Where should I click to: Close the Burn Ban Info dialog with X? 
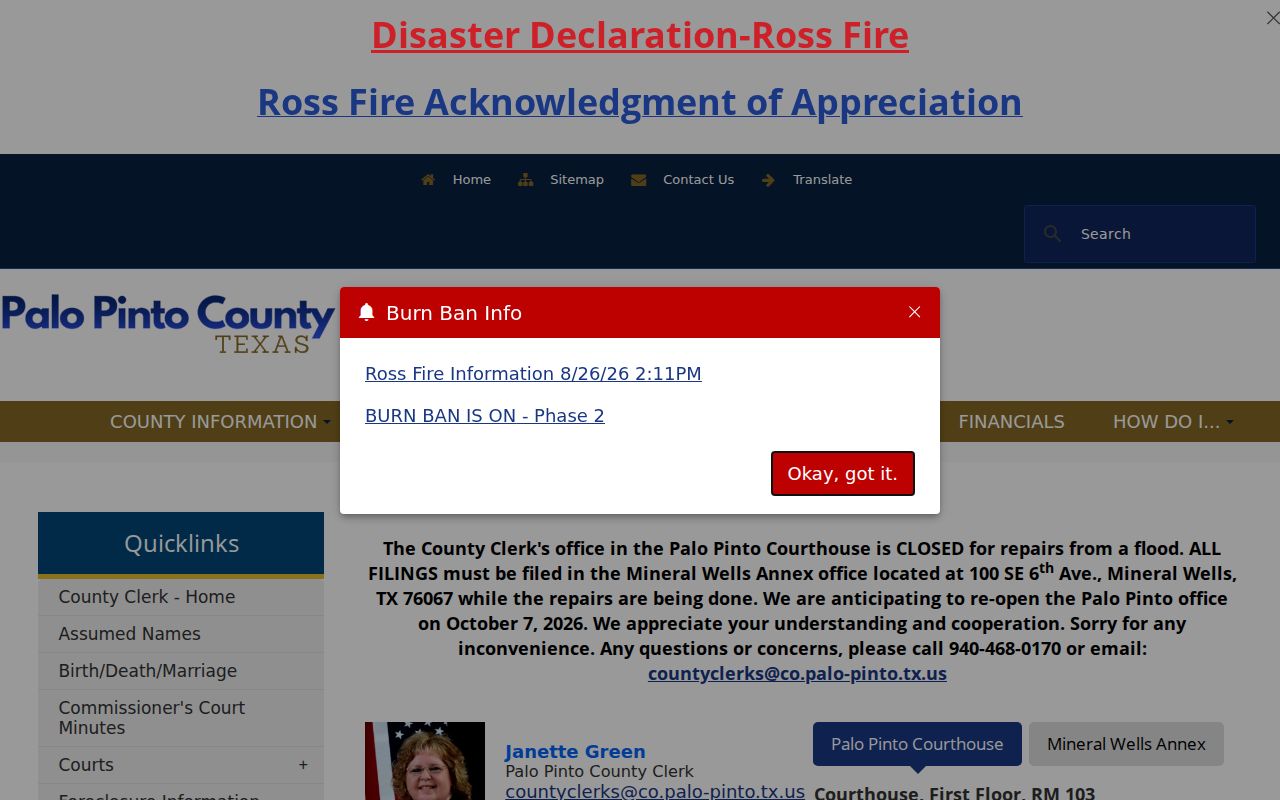pyautogui.click(x=914, y=312)
